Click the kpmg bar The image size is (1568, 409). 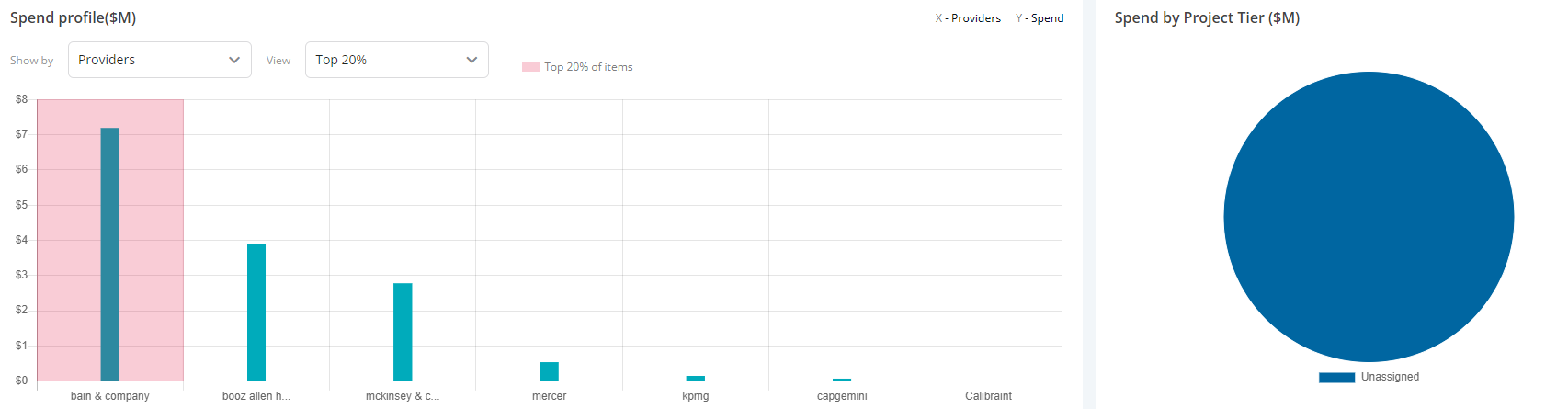click(696, 378)
